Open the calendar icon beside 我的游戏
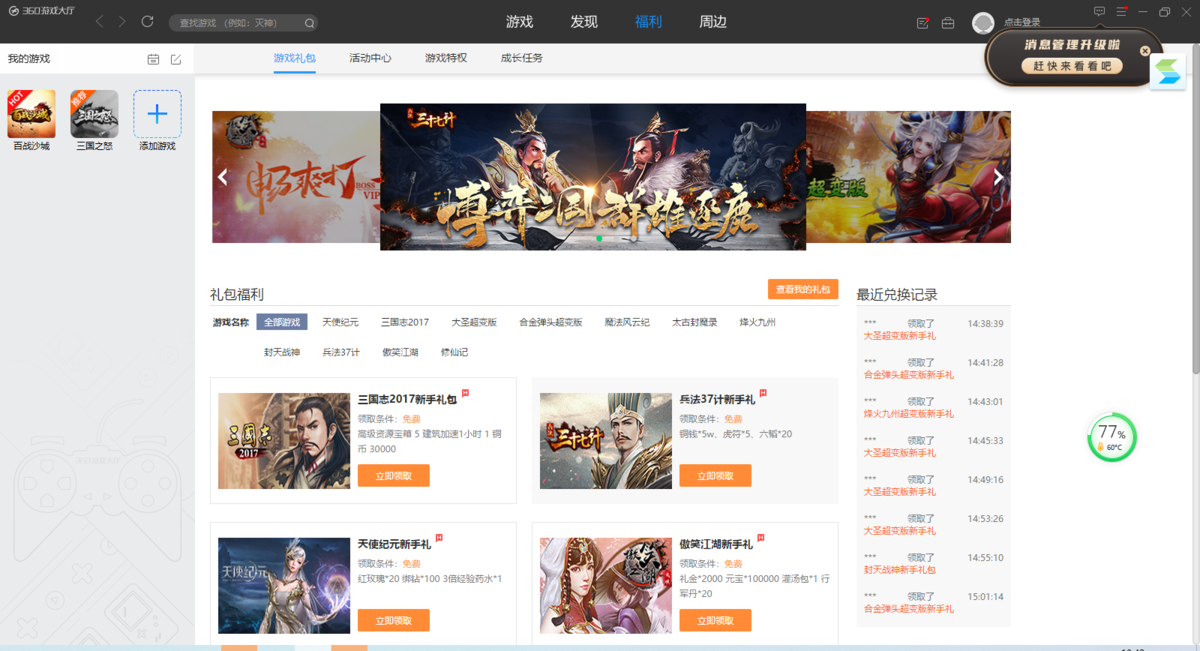 coord(153,60)
